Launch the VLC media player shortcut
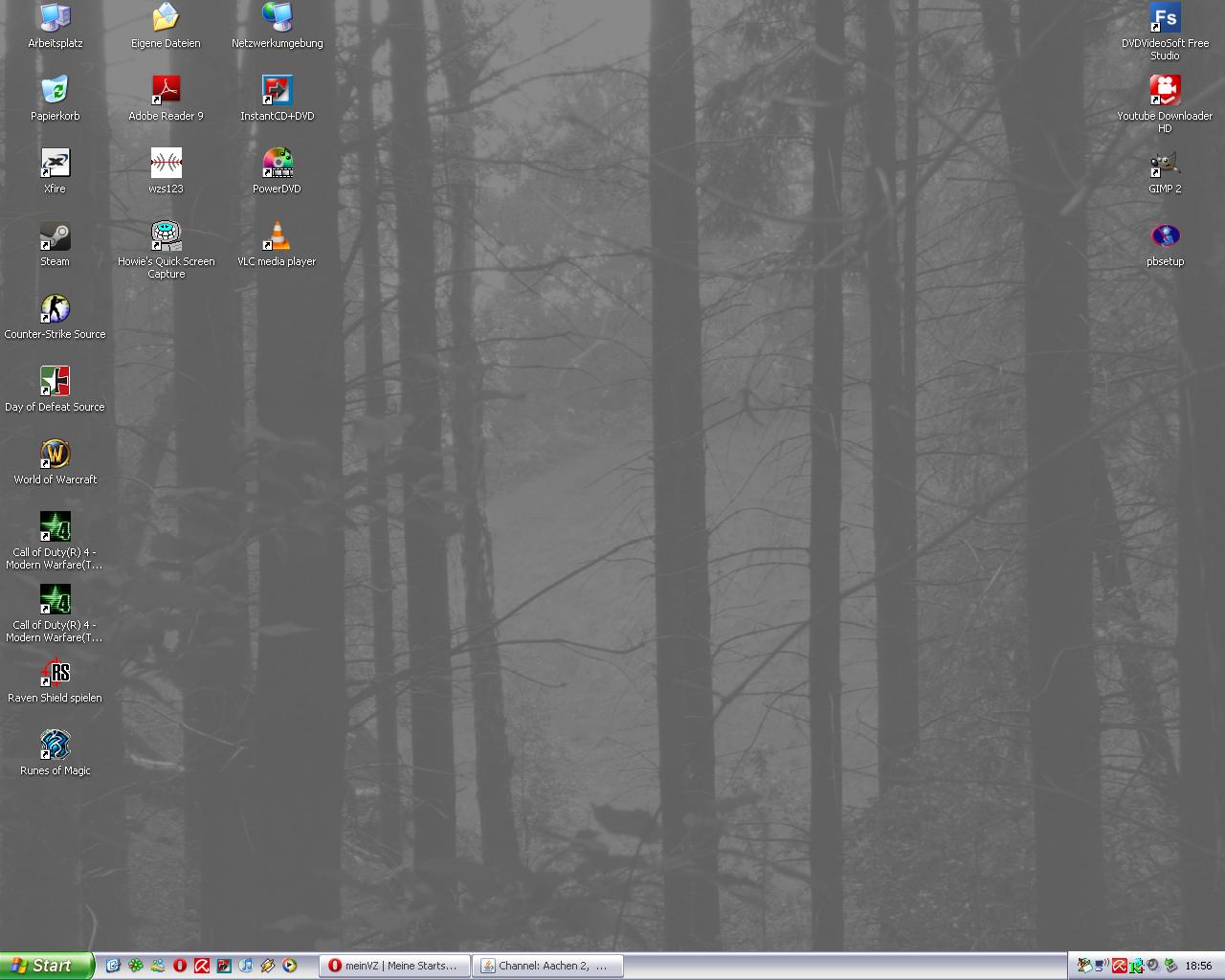This screenshot has height=980, width=1225. (x=277, y=244)
